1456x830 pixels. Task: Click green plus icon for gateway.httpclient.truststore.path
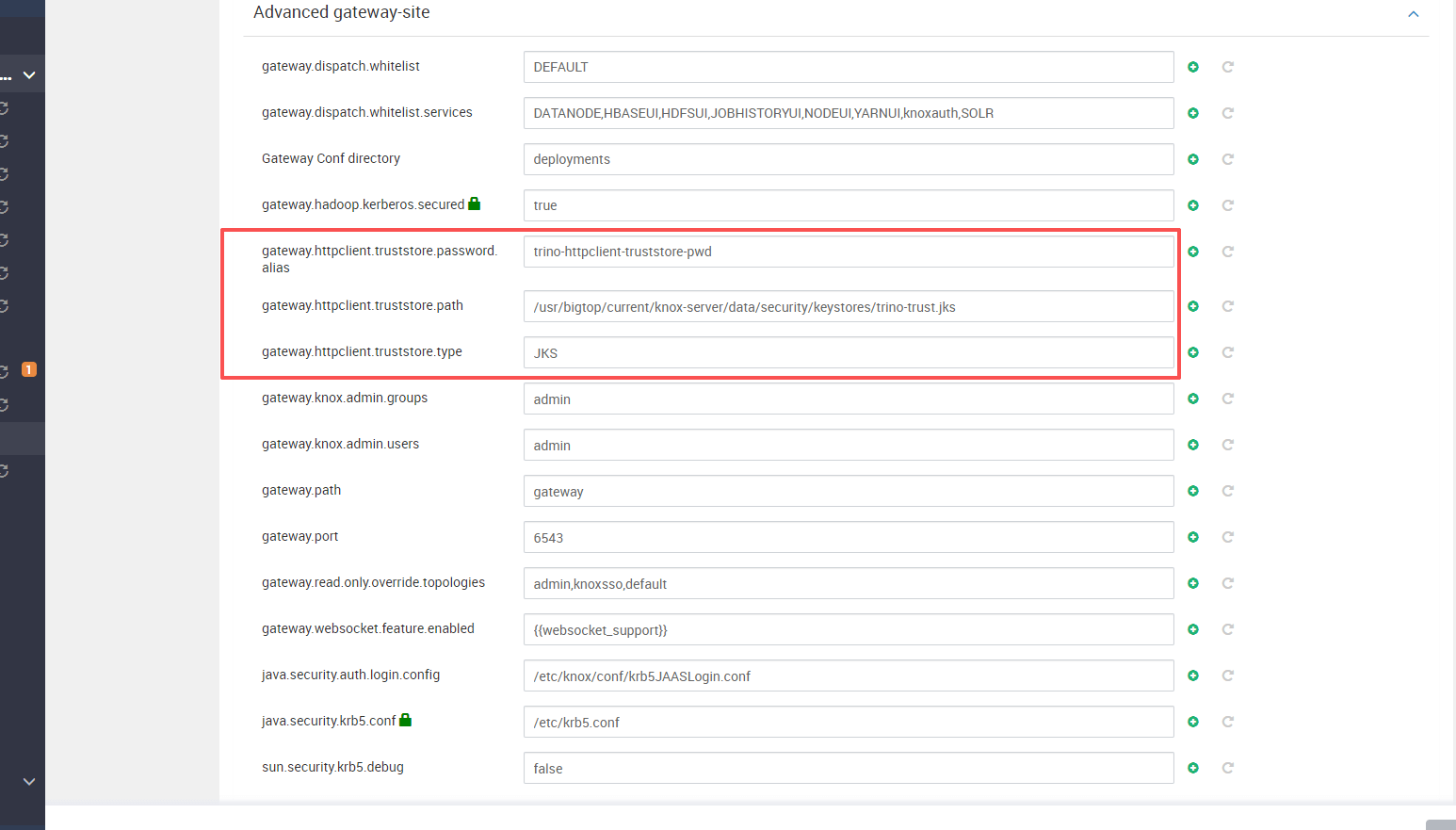pyautogui.click(x=1193, y=306)
